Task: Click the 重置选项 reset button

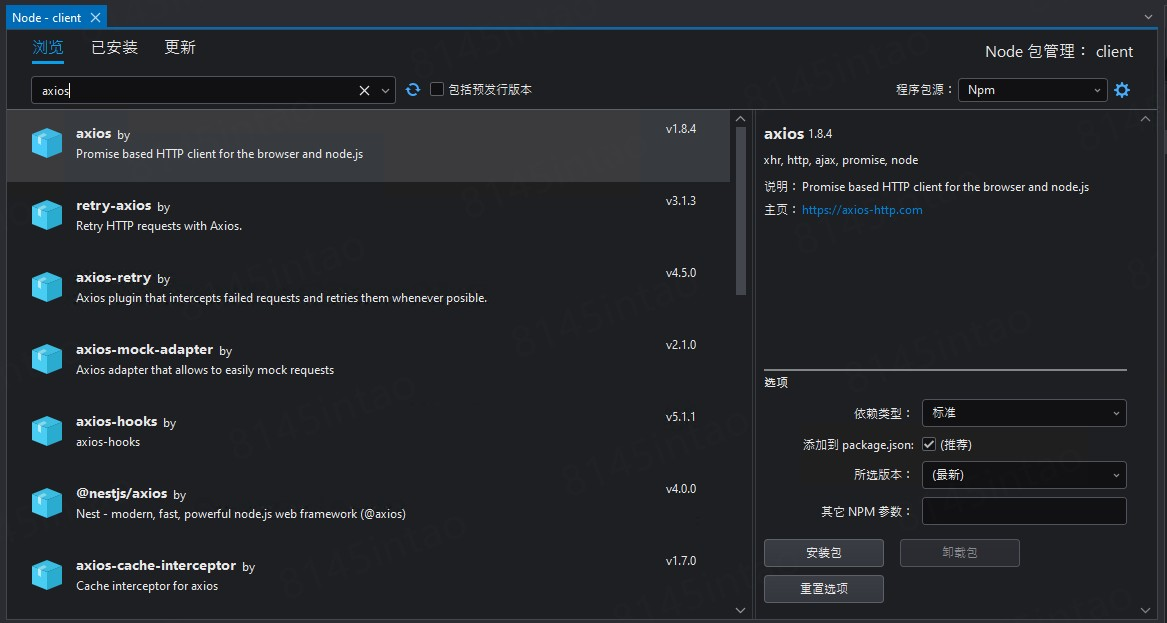Action: (823, 589)
